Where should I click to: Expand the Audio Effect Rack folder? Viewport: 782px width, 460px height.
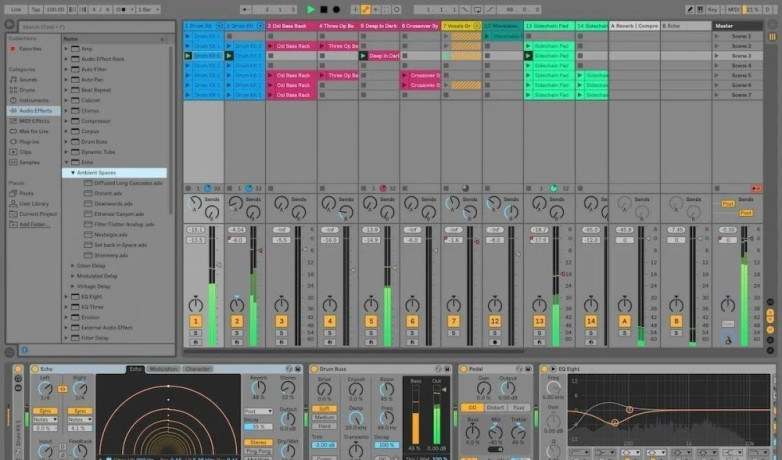66,59
